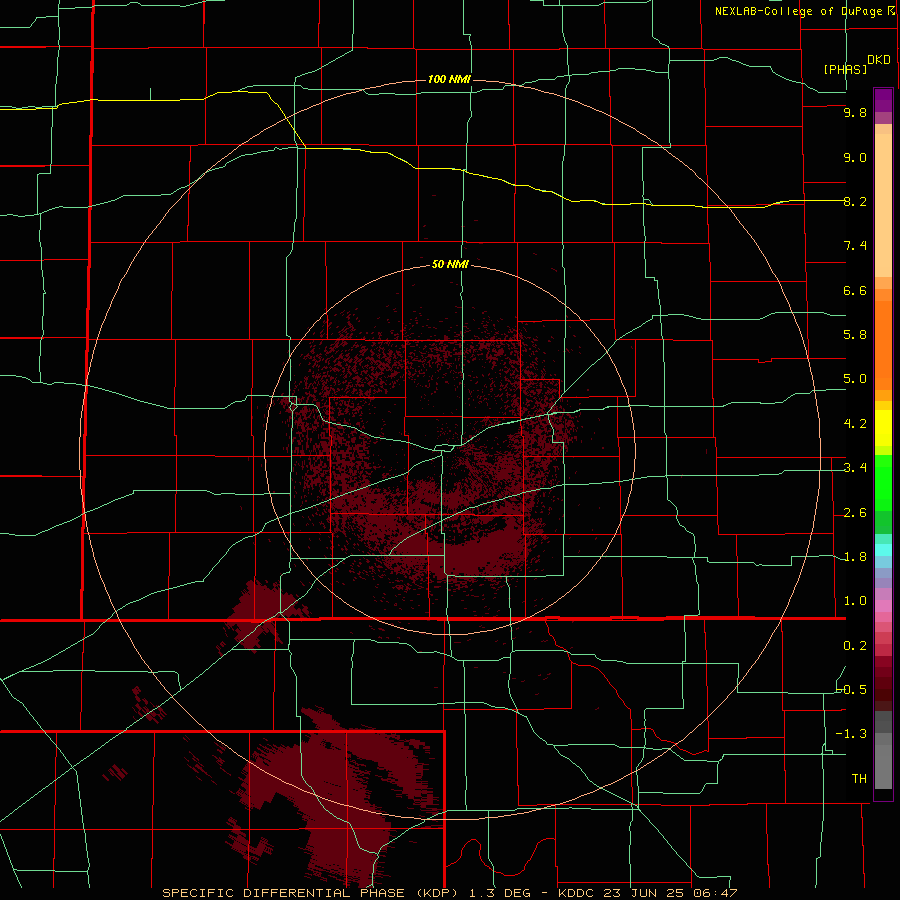Image resolution: width=900 pixels, height=900 pixels.
Task: Click the -0.5 scale value
Action: (852, 690)
